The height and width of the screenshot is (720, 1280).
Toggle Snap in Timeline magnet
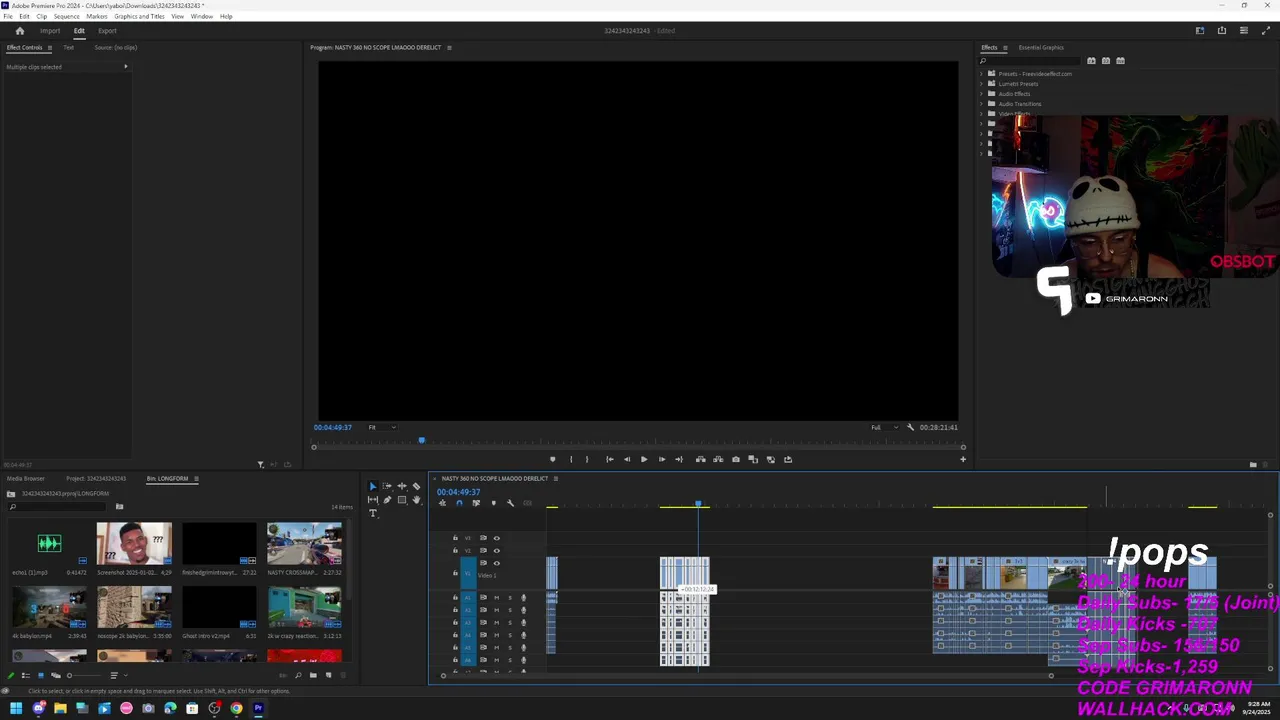pos(459,503)
